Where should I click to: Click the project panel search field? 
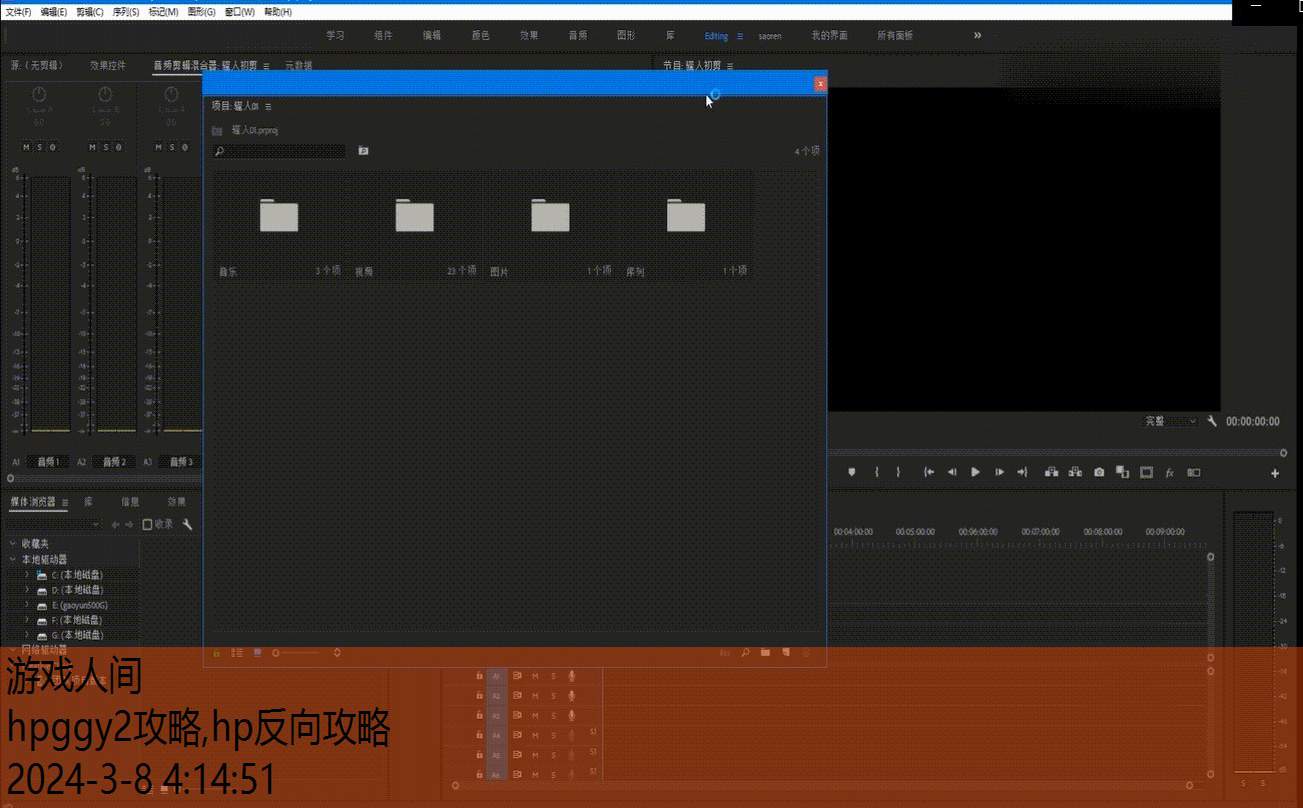[280, 151]
